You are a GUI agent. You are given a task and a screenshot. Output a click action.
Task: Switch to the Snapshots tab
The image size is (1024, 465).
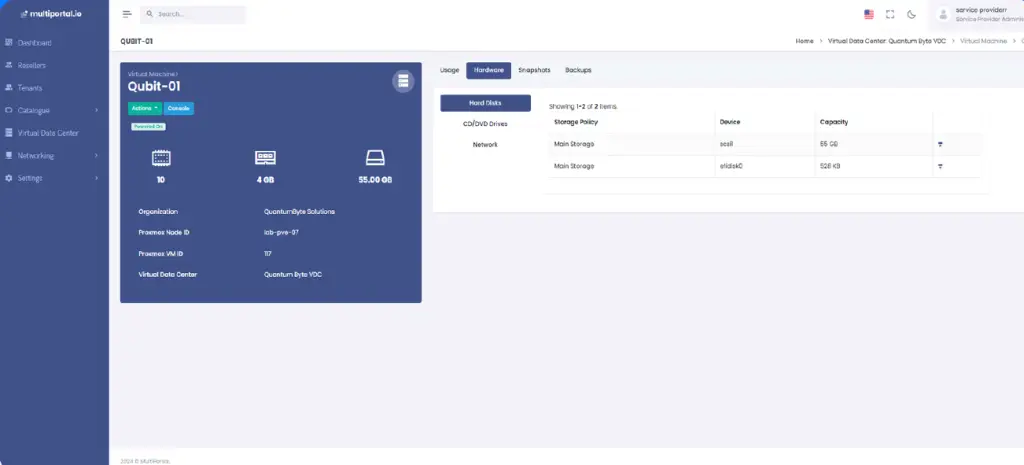[x=534, y=70]
